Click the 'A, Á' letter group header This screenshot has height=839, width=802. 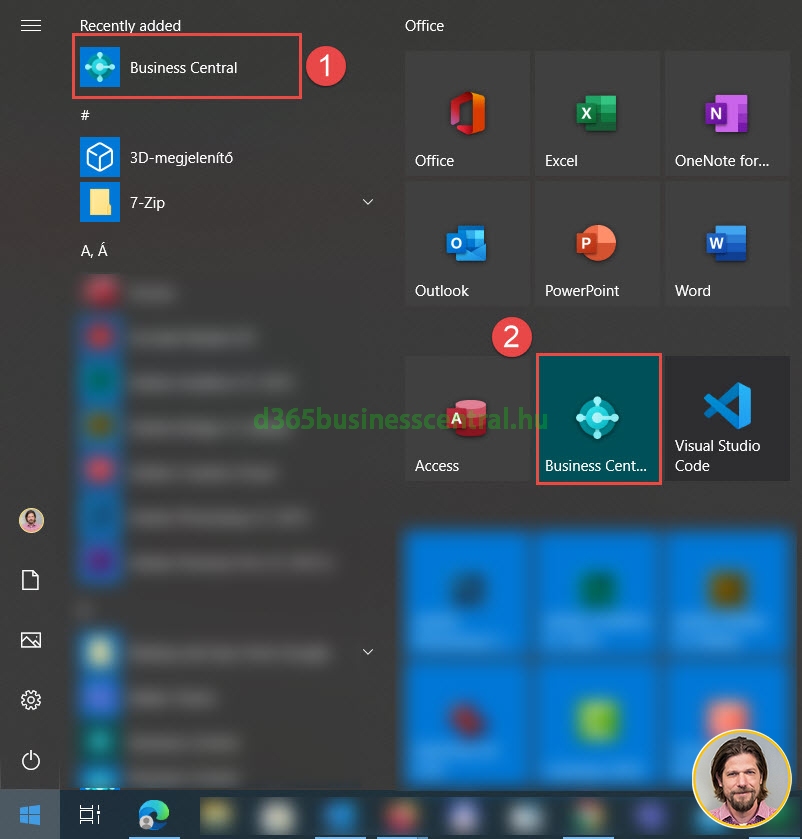[94, 251]
